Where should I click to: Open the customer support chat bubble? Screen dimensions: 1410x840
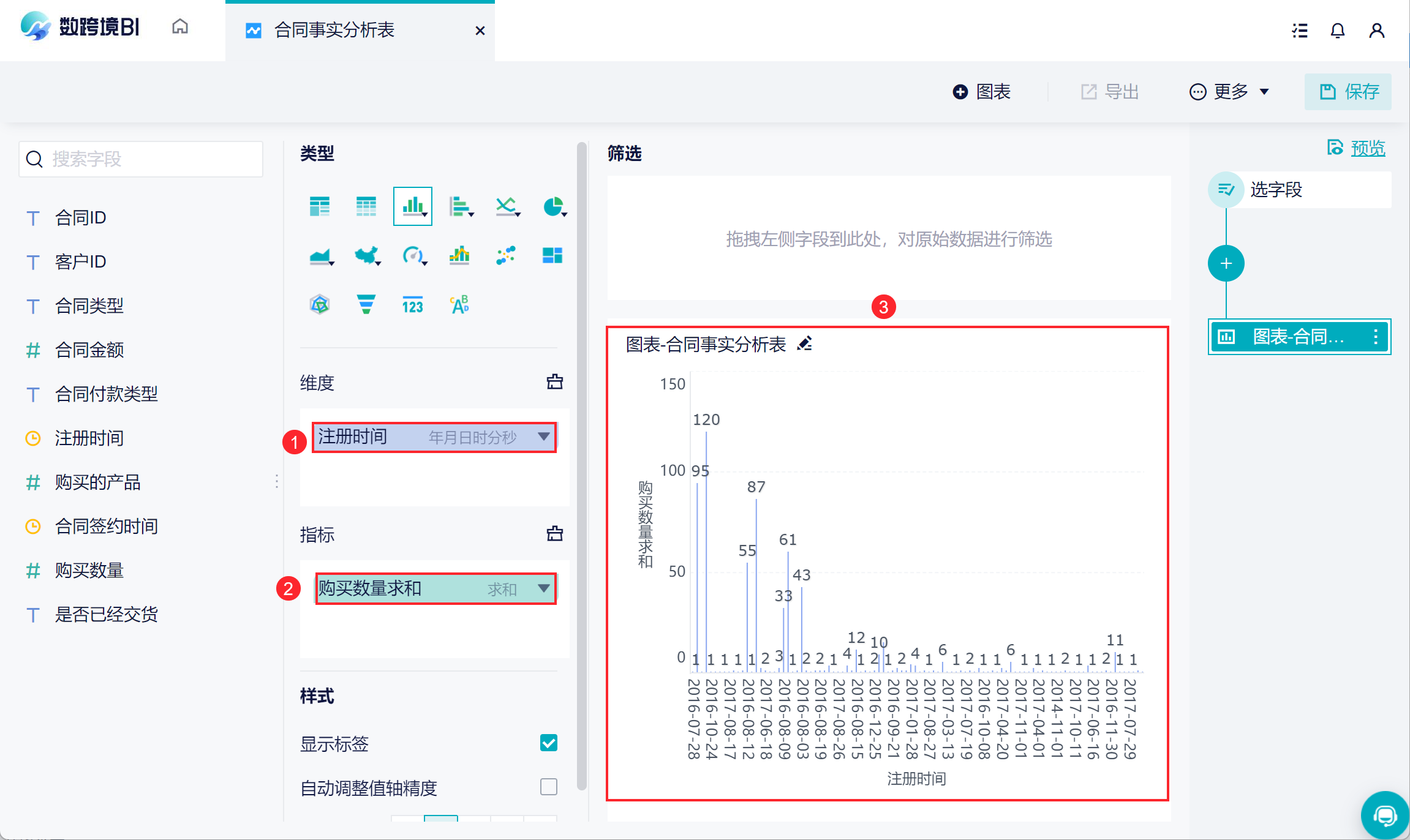pos(1385,815)
